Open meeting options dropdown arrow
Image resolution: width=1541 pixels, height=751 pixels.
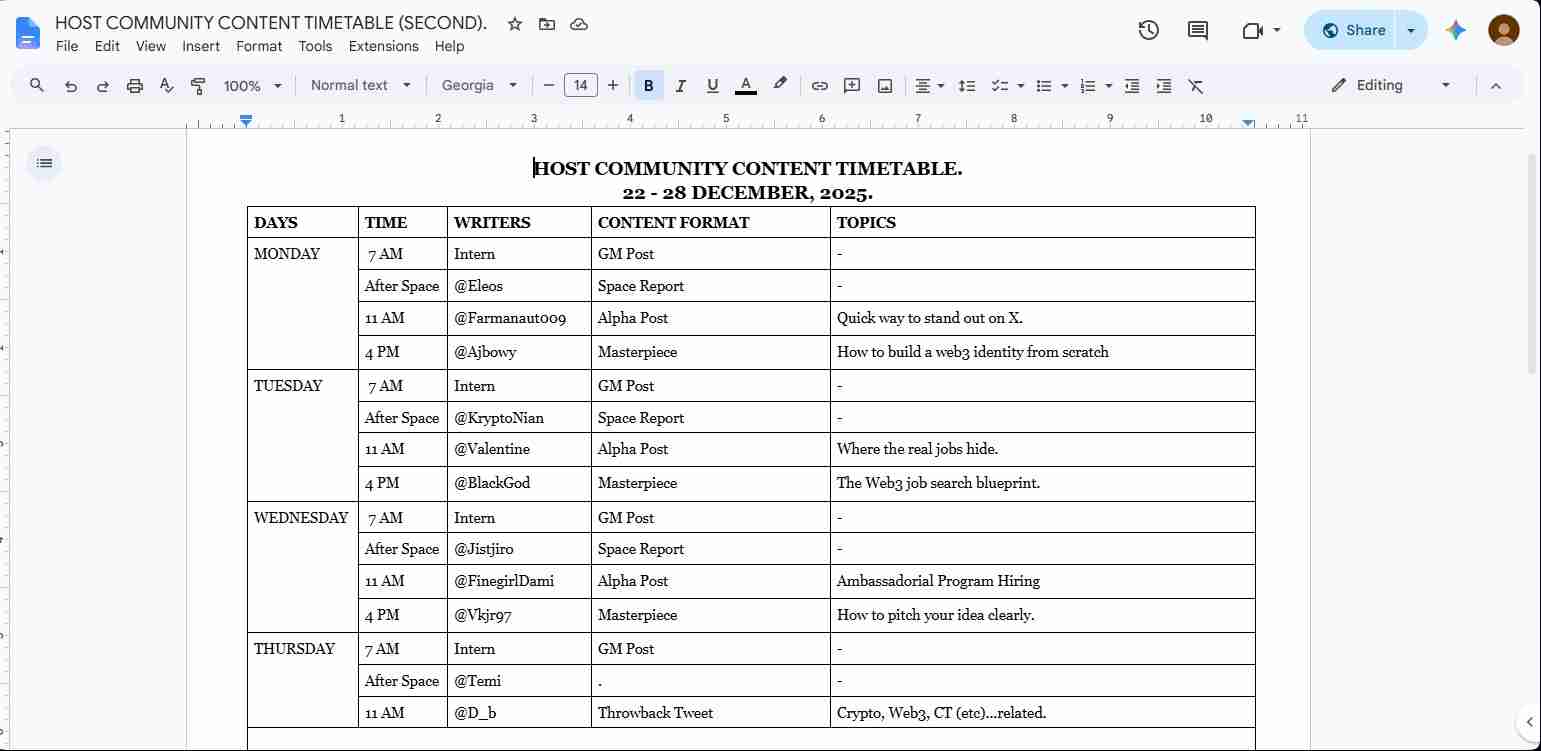point(1277,30)
